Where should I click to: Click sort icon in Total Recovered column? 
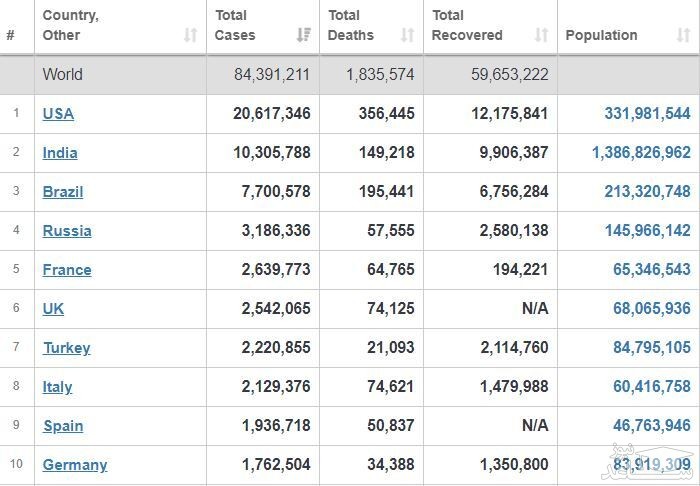tap(541, 35)
